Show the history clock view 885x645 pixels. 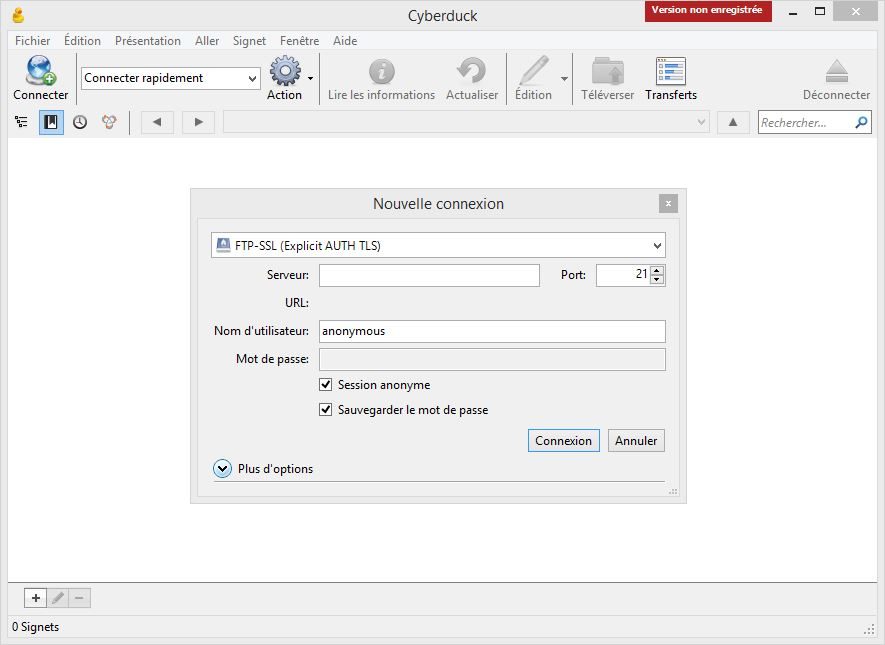[80, 122]
